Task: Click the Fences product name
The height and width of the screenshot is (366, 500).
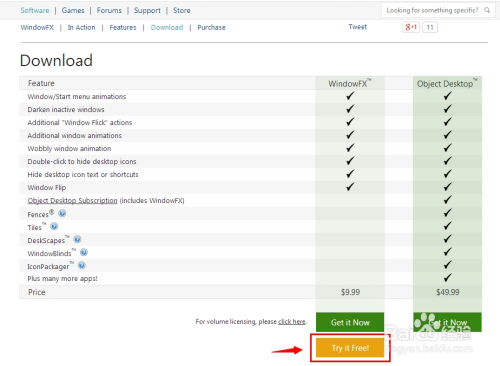Action: [38, 214]
